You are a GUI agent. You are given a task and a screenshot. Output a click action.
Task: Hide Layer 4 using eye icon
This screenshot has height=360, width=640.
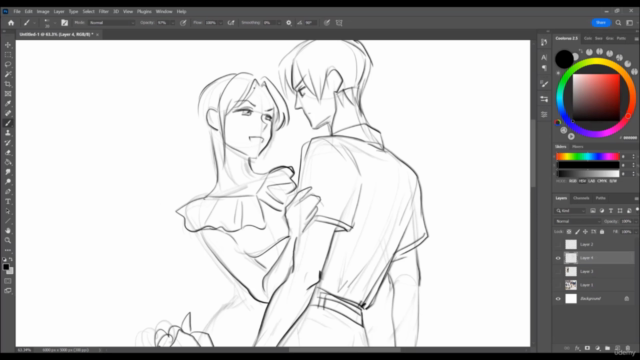click(x=558, y=258)
